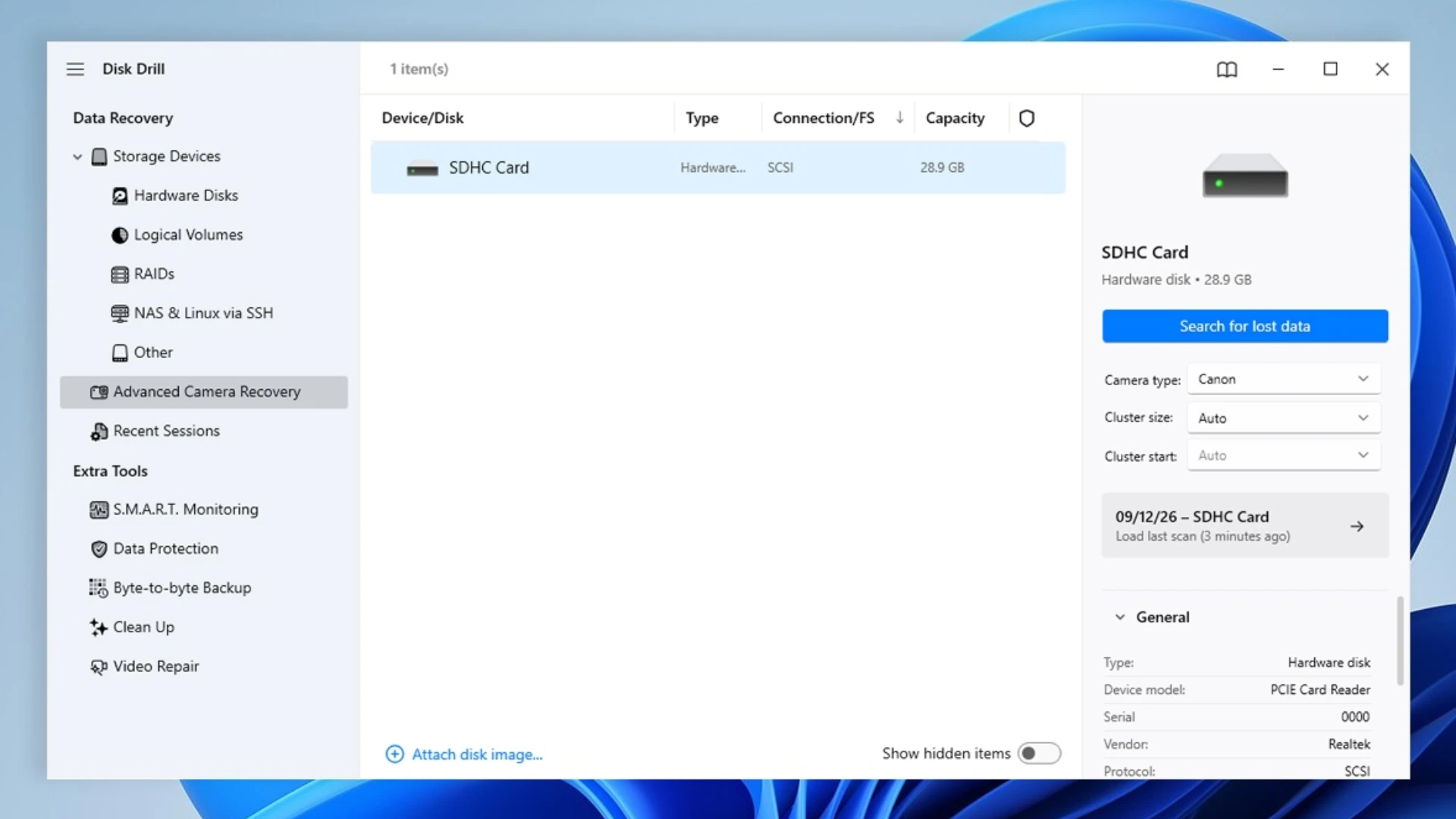The height and width of the screenshot is (819, 1456).
Task: Open the hamburger menu
Action: [x=75, y=69]
